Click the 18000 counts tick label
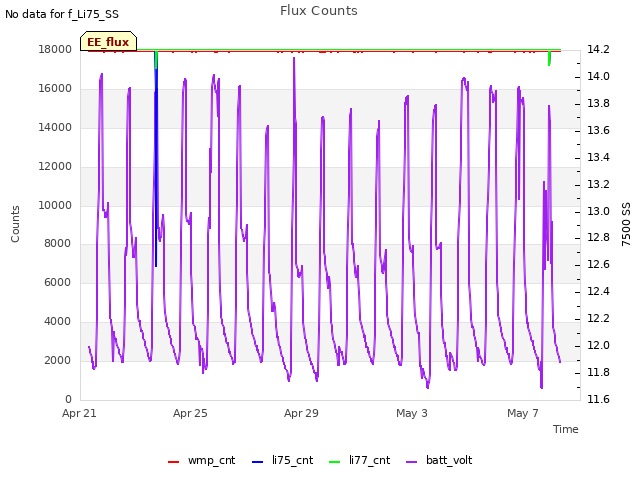This screenshot has height=480, width=640. click(x=55, y=49)
